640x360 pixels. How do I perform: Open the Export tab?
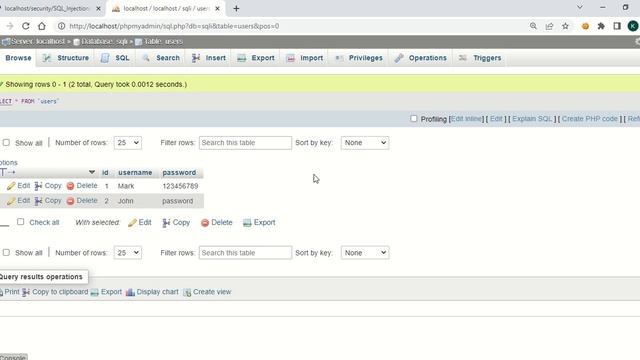pos(256,58)
